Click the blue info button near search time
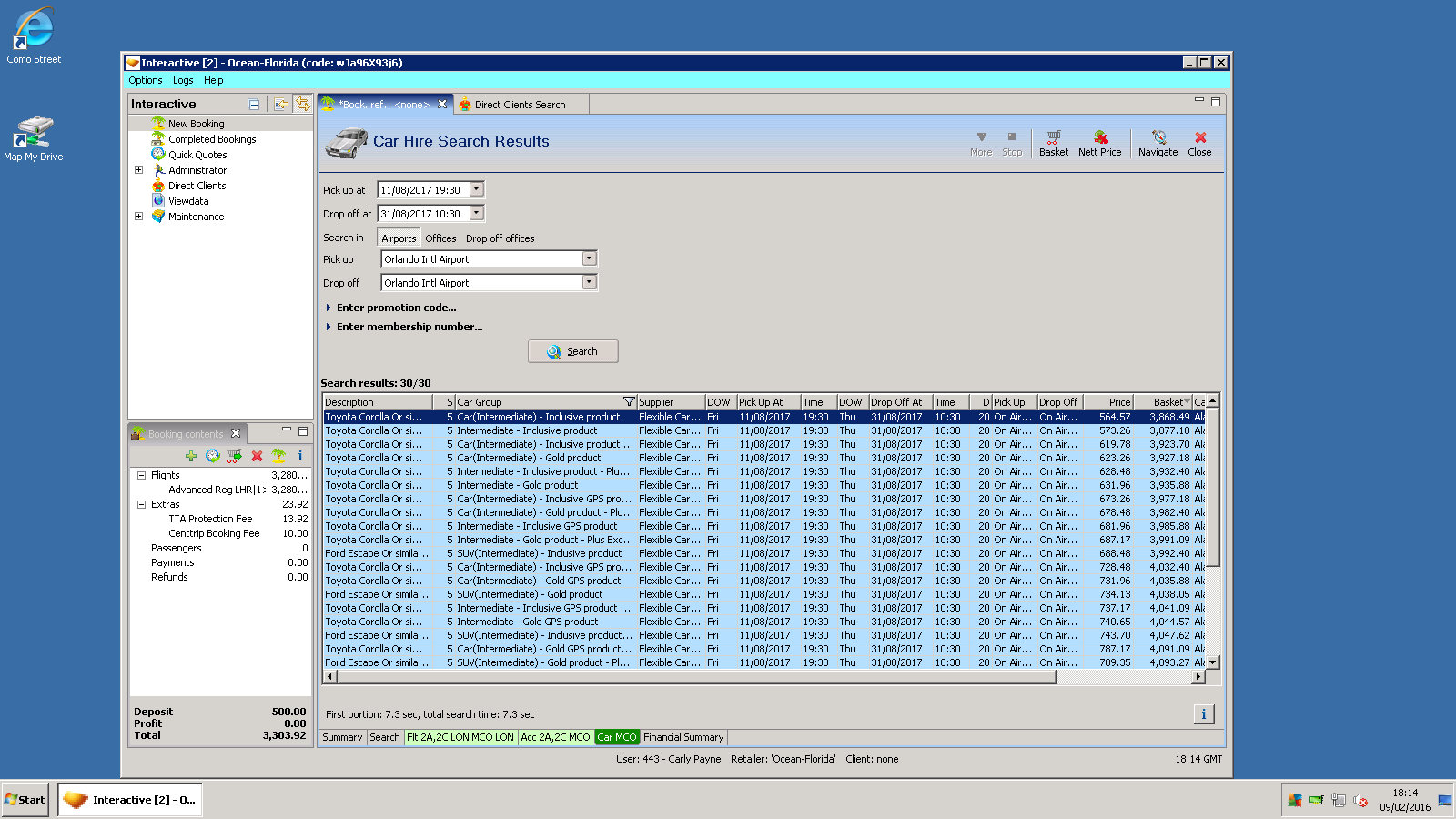Image resolution: width=1456 pixels, height=819 pixels. (x=1203, y=714)
